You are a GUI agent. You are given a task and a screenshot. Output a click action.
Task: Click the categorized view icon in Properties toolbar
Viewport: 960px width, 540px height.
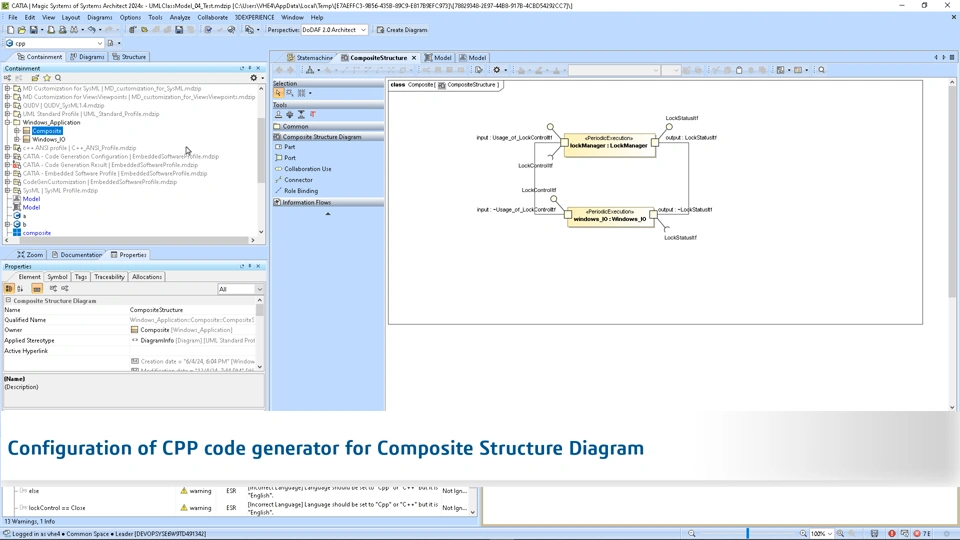click(9, 289)
